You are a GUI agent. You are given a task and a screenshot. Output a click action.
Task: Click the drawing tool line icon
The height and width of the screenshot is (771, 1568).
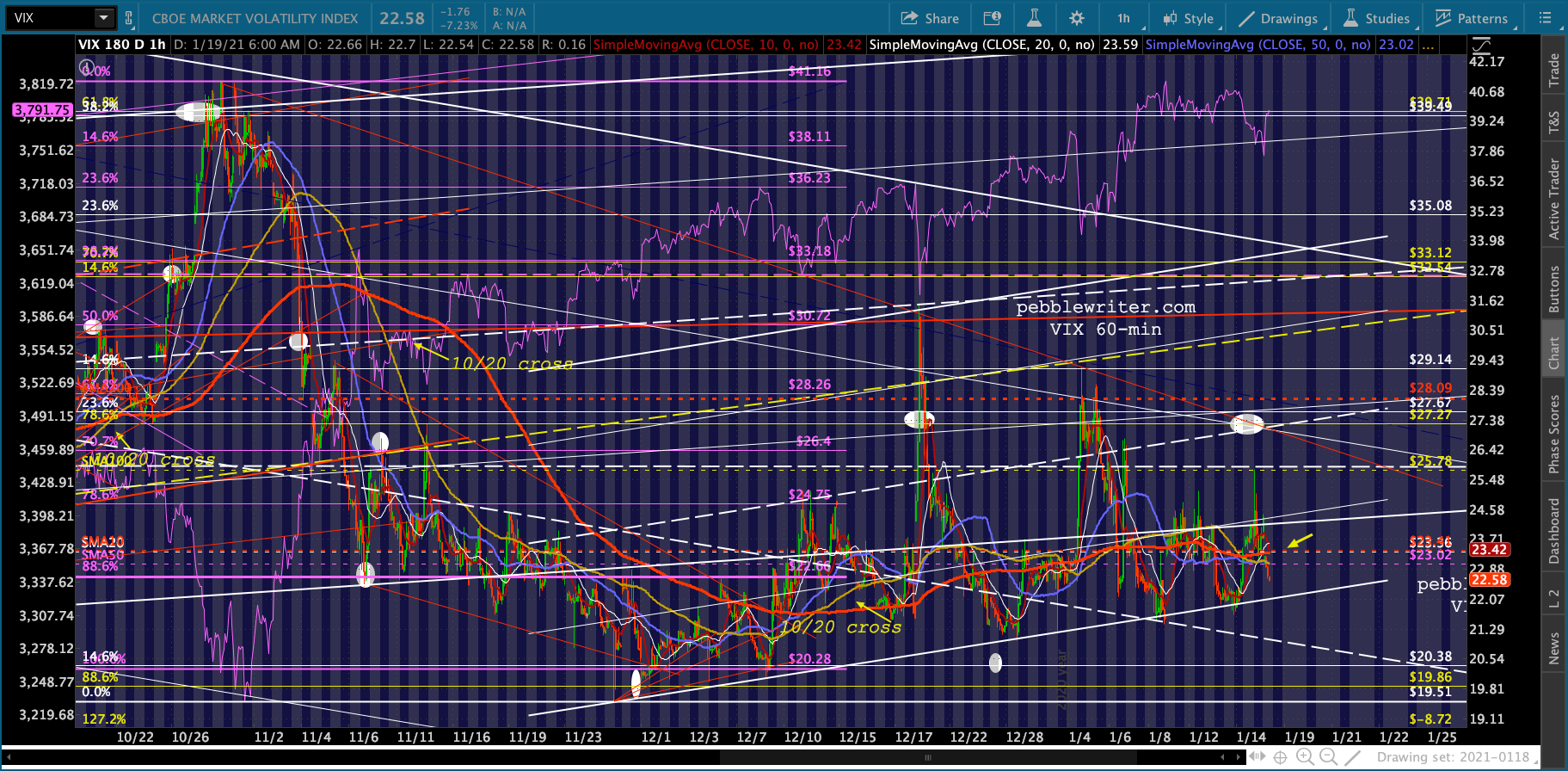[1354, 757]
